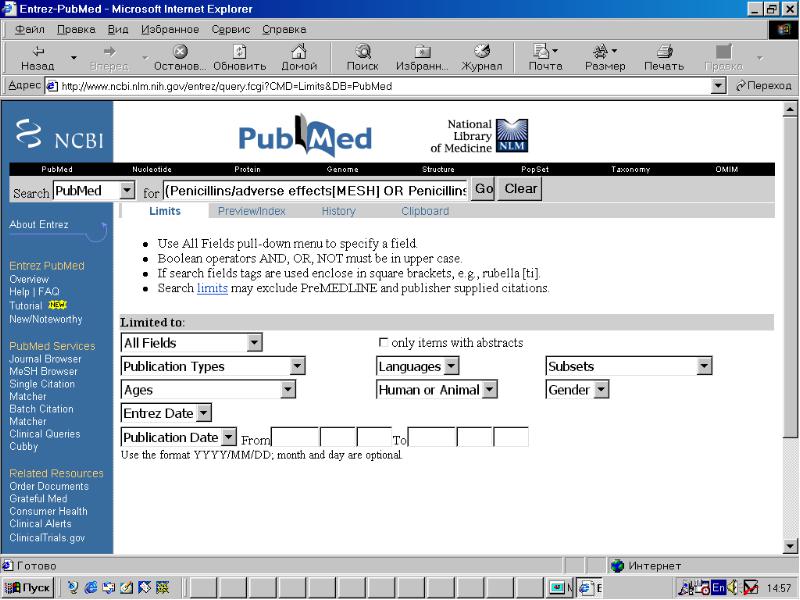Switch to the Limits tab
This screenshot has height=600, width=800.
click(x=165, y=211)
